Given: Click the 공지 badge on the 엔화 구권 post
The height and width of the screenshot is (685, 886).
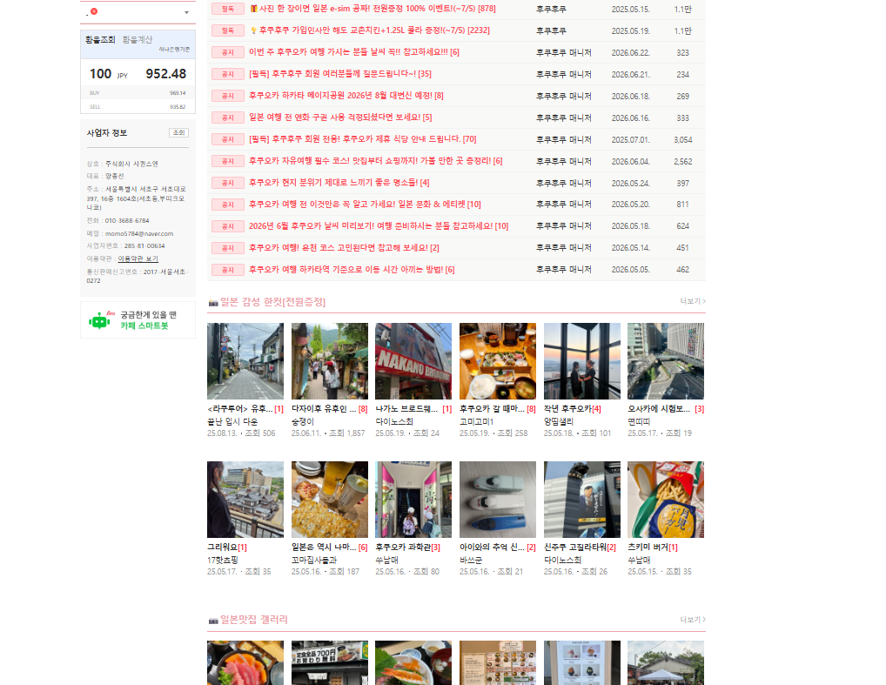Looking at the screenshot, I should tap(228, 118).
